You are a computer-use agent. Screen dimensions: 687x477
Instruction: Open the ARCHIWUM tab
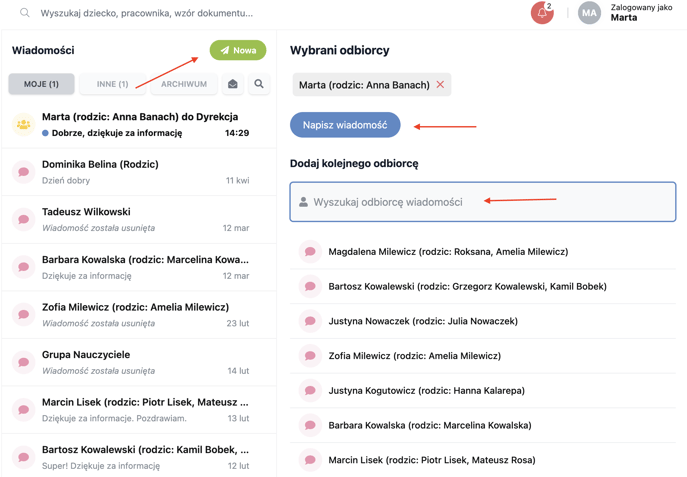[184, 84]
